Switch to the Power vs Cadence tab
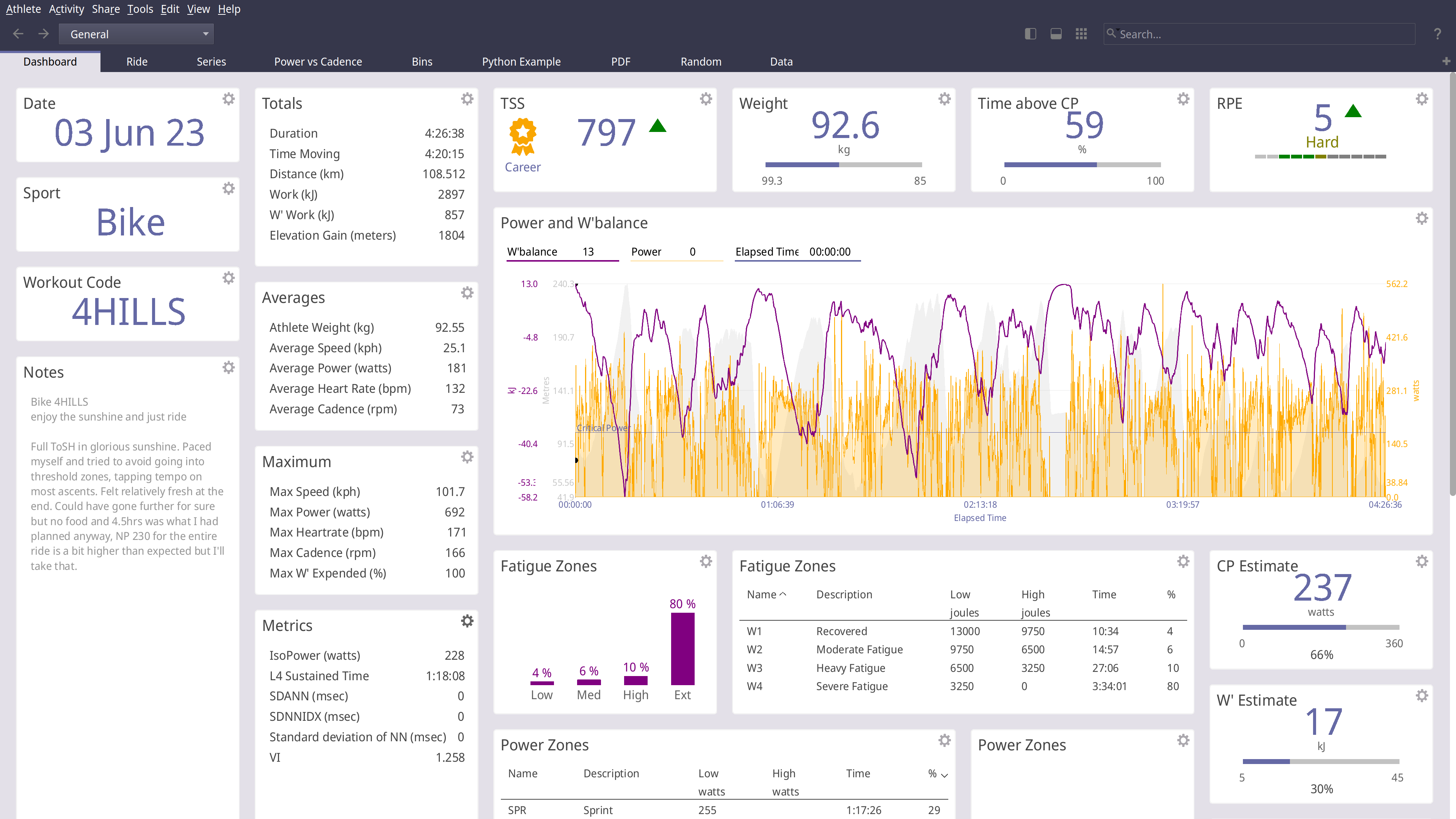Image resolution: width=1456 pixels, height=819 pixels. click(x=318, y=61)
